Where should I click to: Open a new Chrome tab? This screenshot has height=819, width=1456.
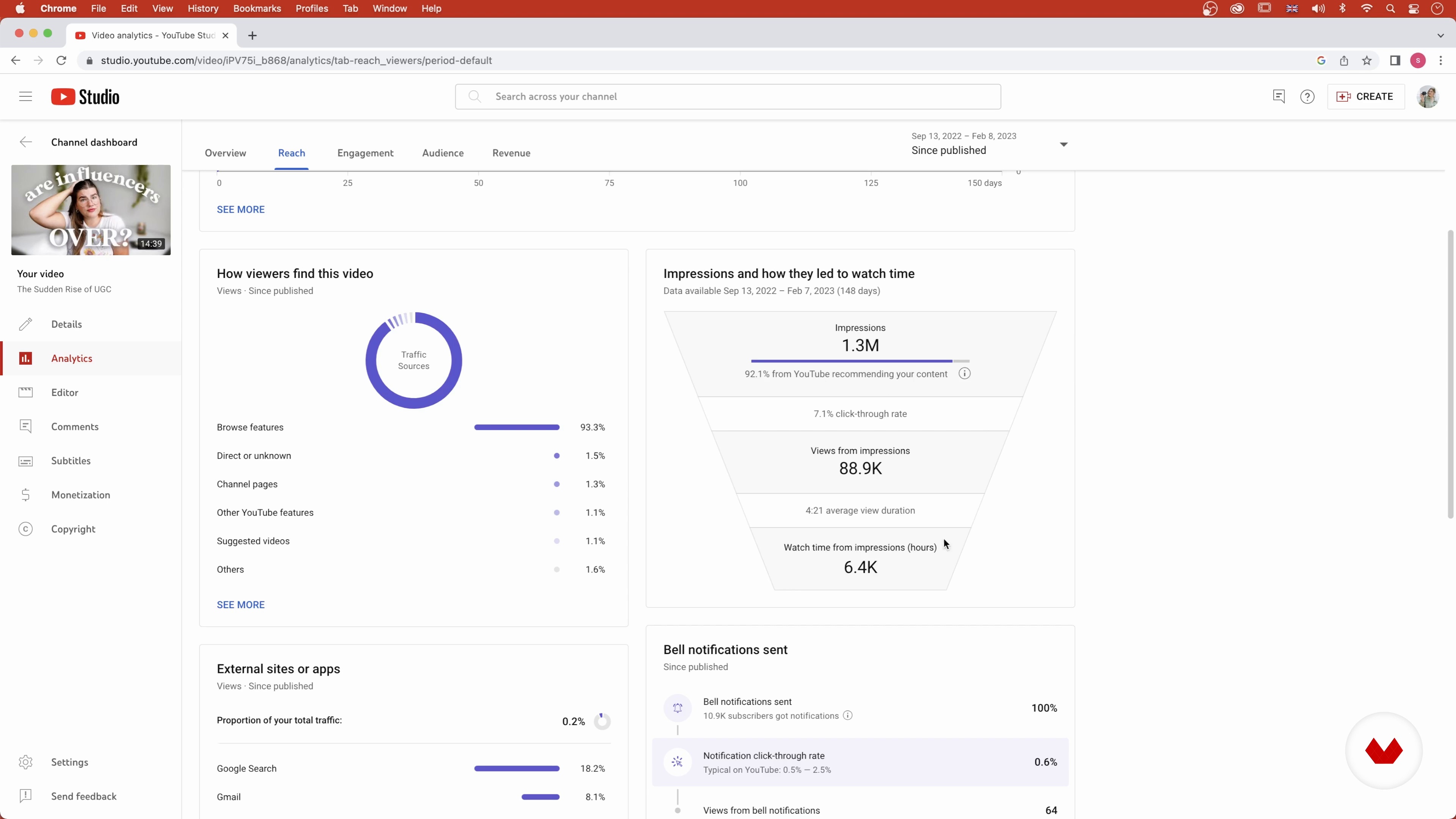[x=252, y=36]
